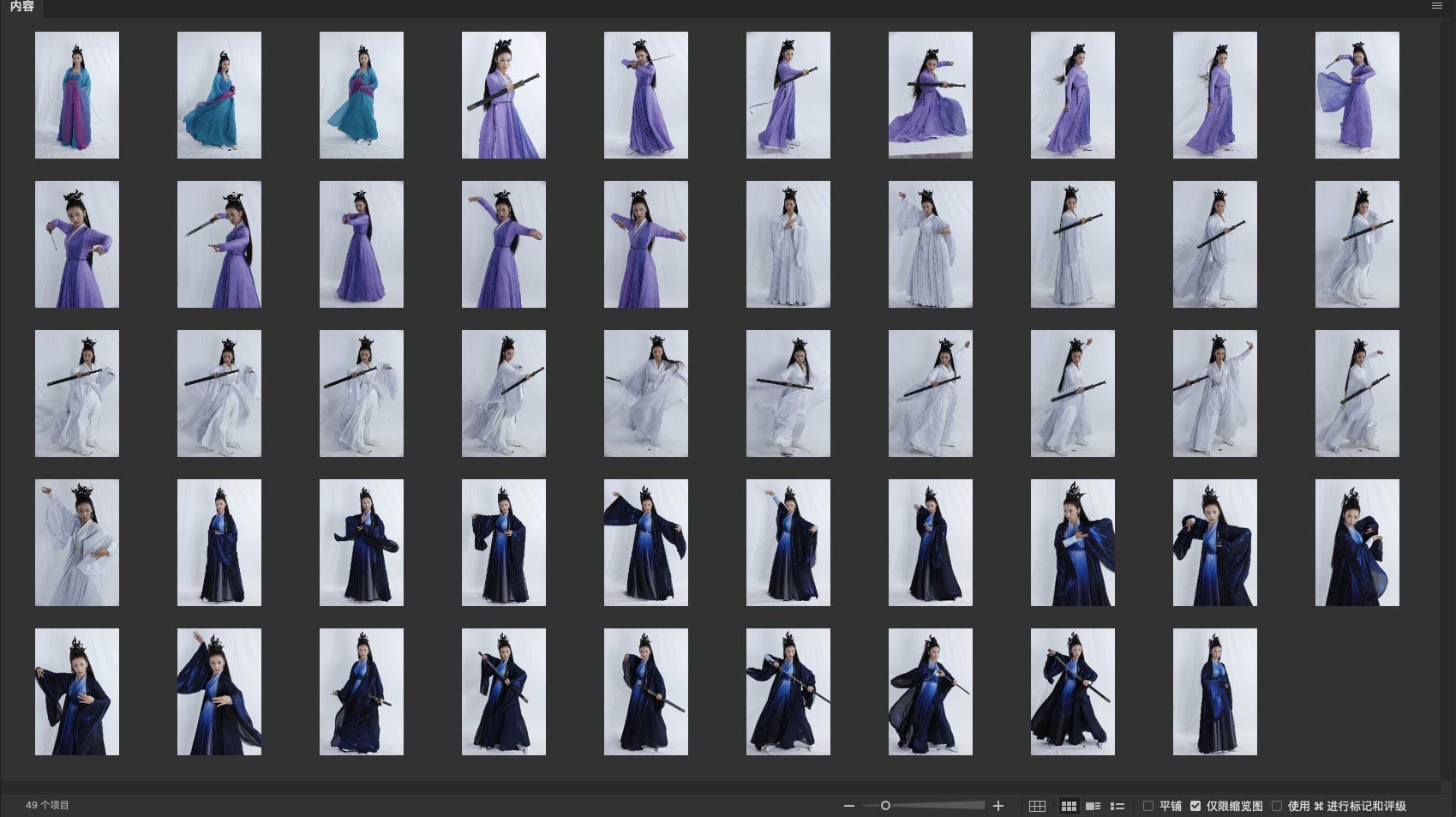The height and width of the screenshot is (817, 1456).
Task: Open the 内容 panel options menu icon
Action: pos(1437,6)
